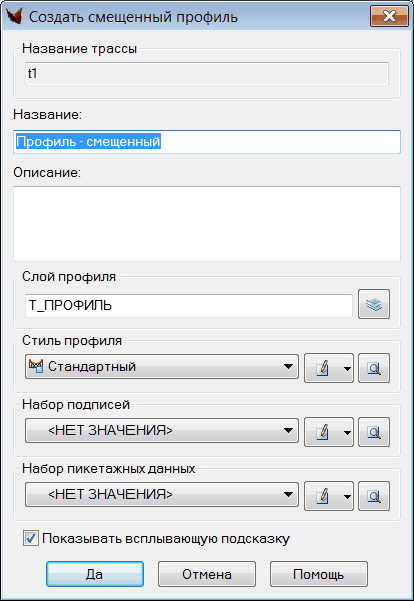Image resolution: width=414 pixels, height=601 pixels.
Task: Open the layer selection button beside Т_ПРОФИЛЬ
Action: coord(374,304)
